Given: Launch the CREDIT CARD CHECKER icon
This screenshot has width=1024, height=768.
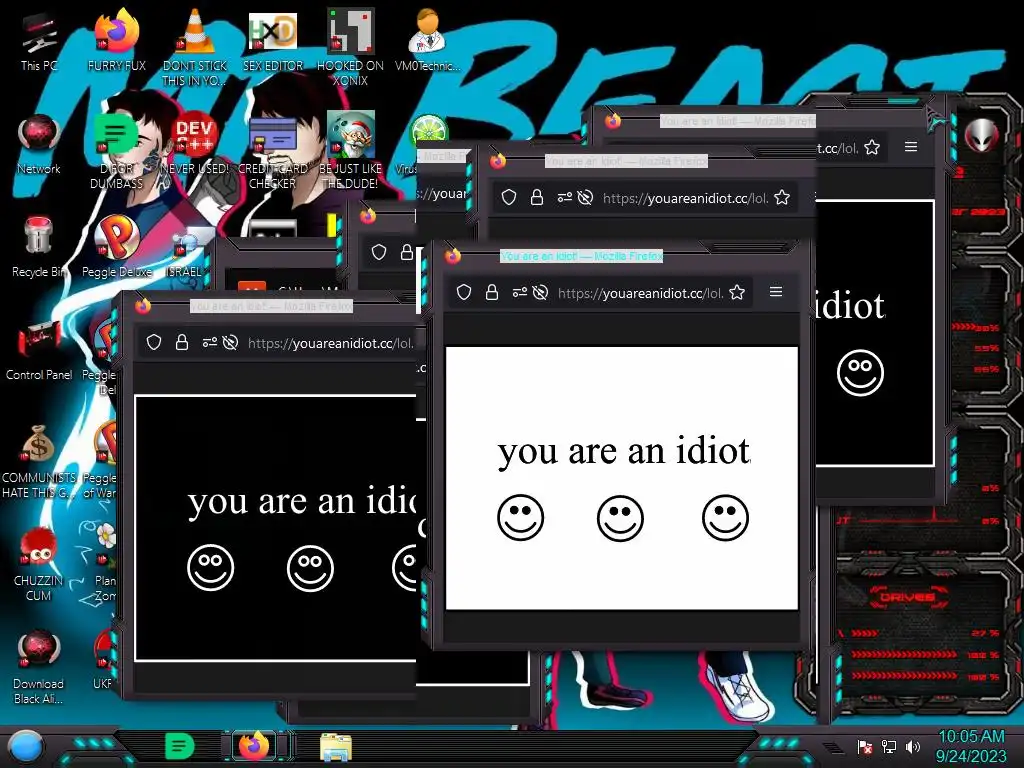Looking at the screenshot, I should pos(273,152).
